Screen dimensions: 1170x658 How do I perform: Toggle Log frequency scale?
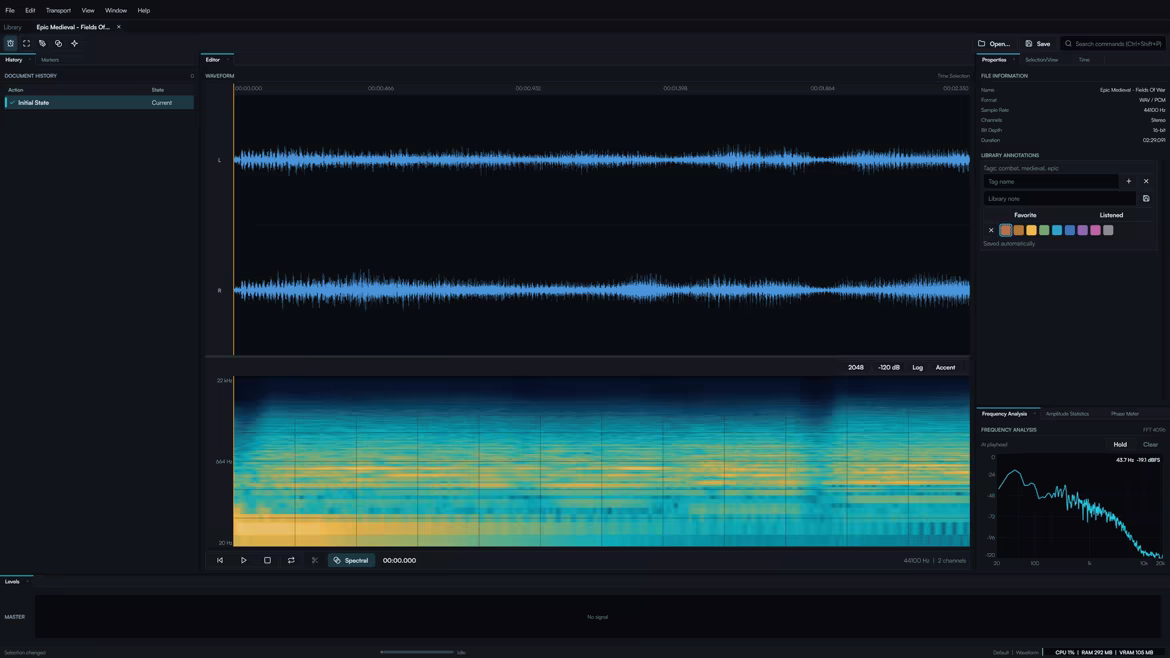click(x=917, y=367)
